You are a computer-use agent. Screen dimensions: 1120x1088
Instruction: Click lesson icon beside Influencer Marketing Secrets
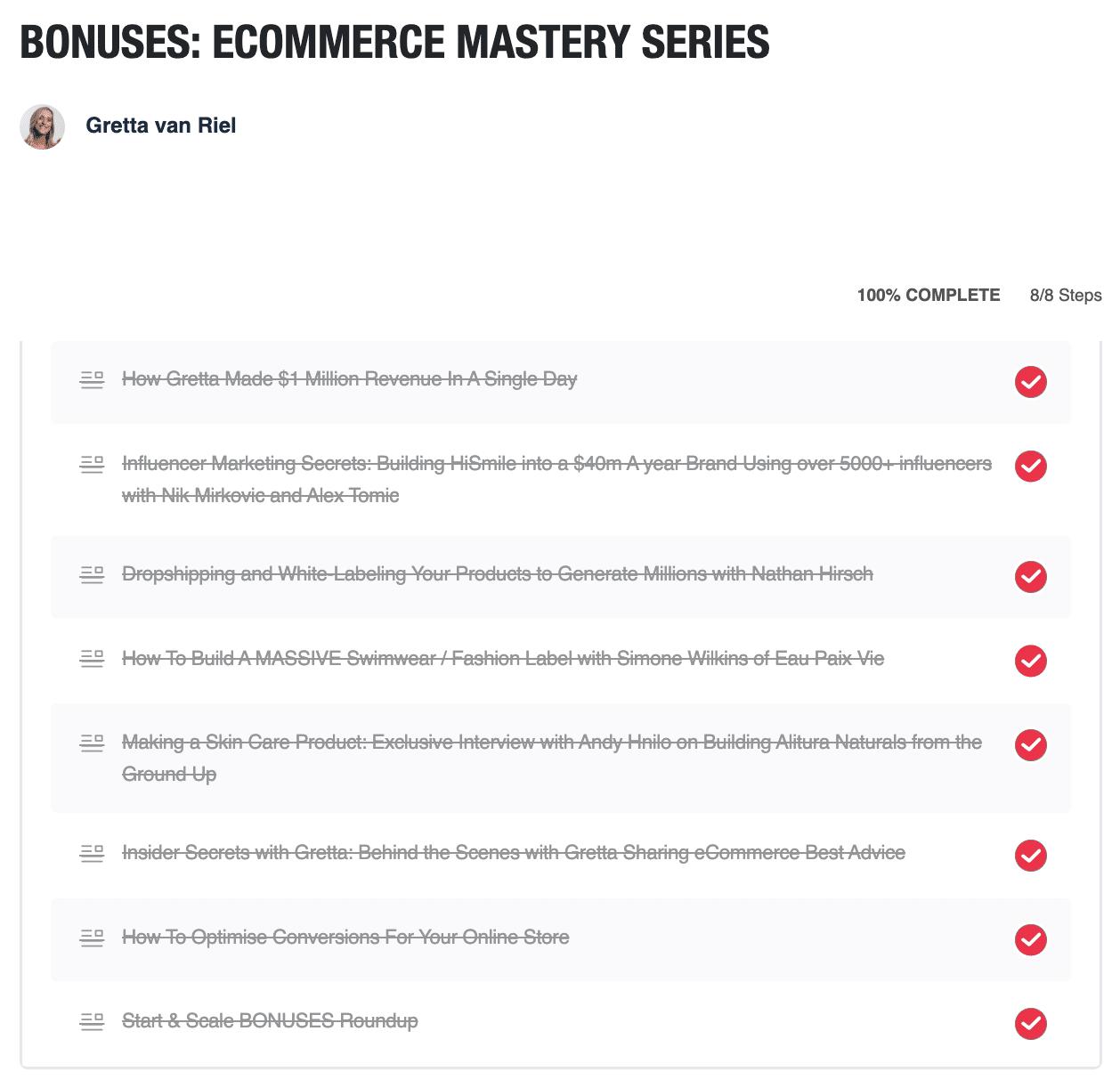coord(92,465)
